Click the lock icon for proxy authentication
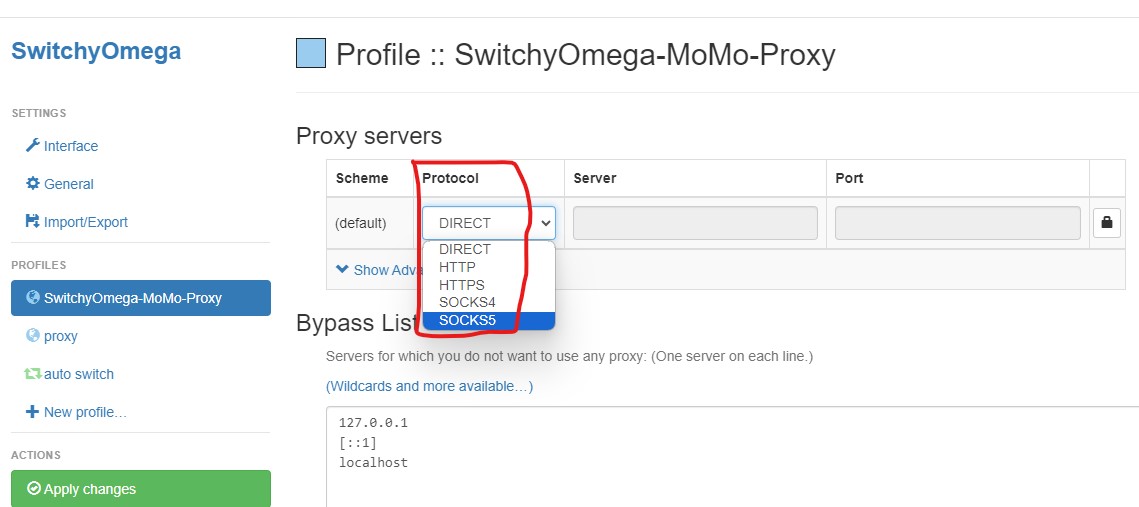This screenshot has width=1139, height=507. coord(1106,223)
